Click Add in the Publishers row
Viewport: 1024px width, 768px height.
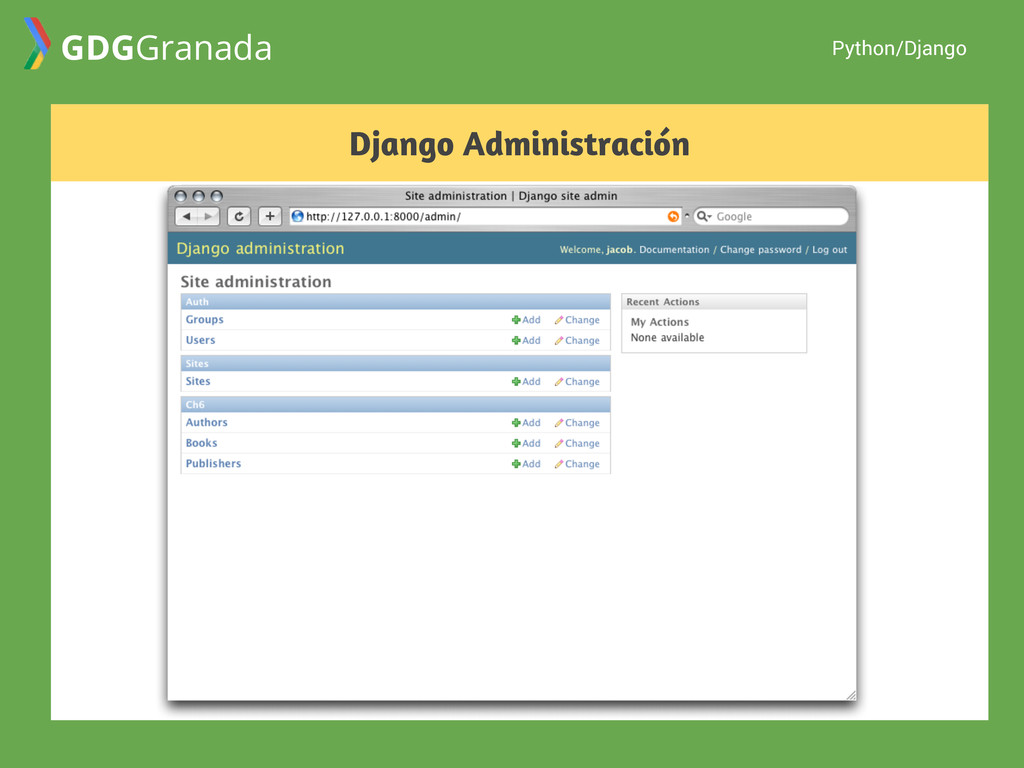[x=526, y=464]
